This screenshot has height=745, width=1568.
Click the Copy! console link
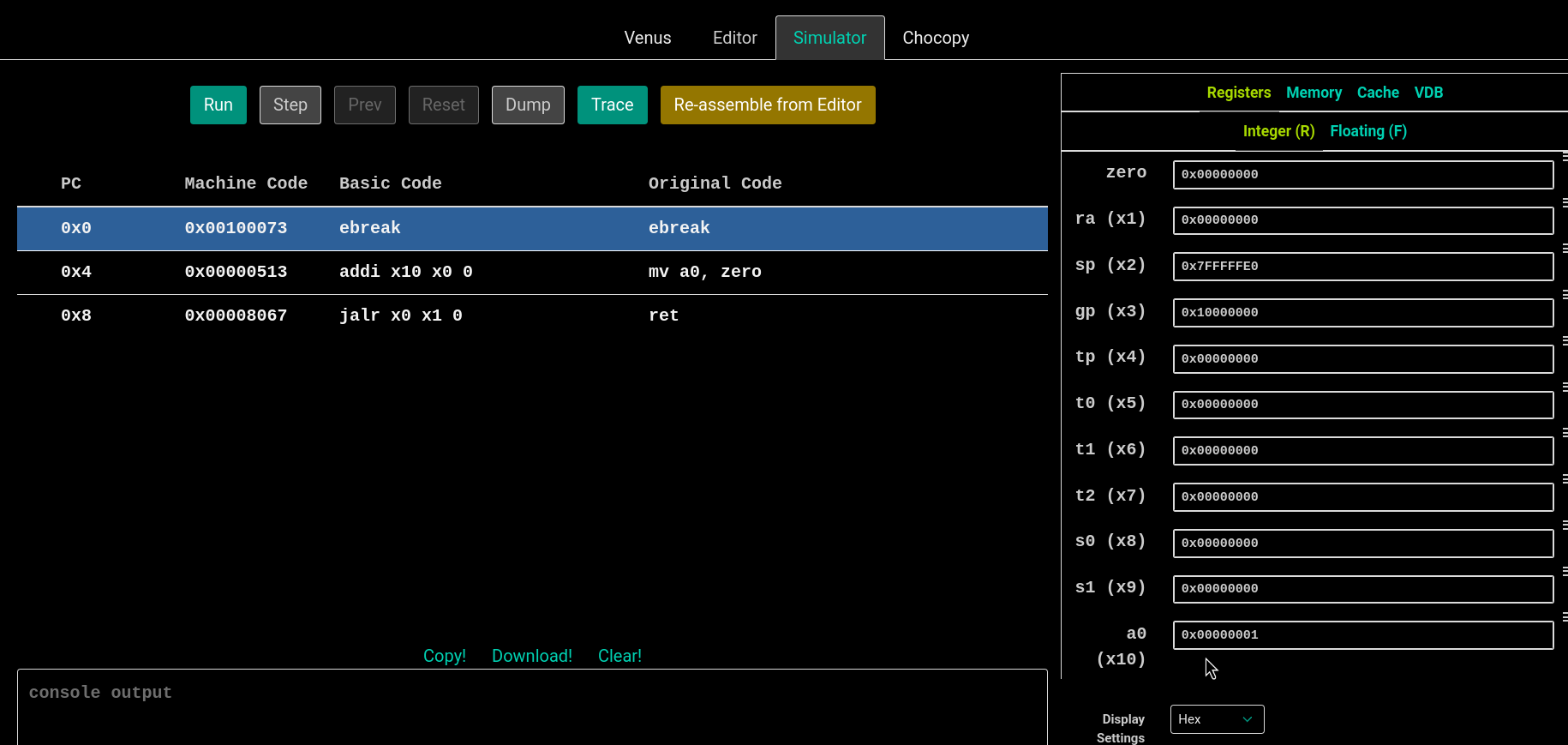coord(445,656)
